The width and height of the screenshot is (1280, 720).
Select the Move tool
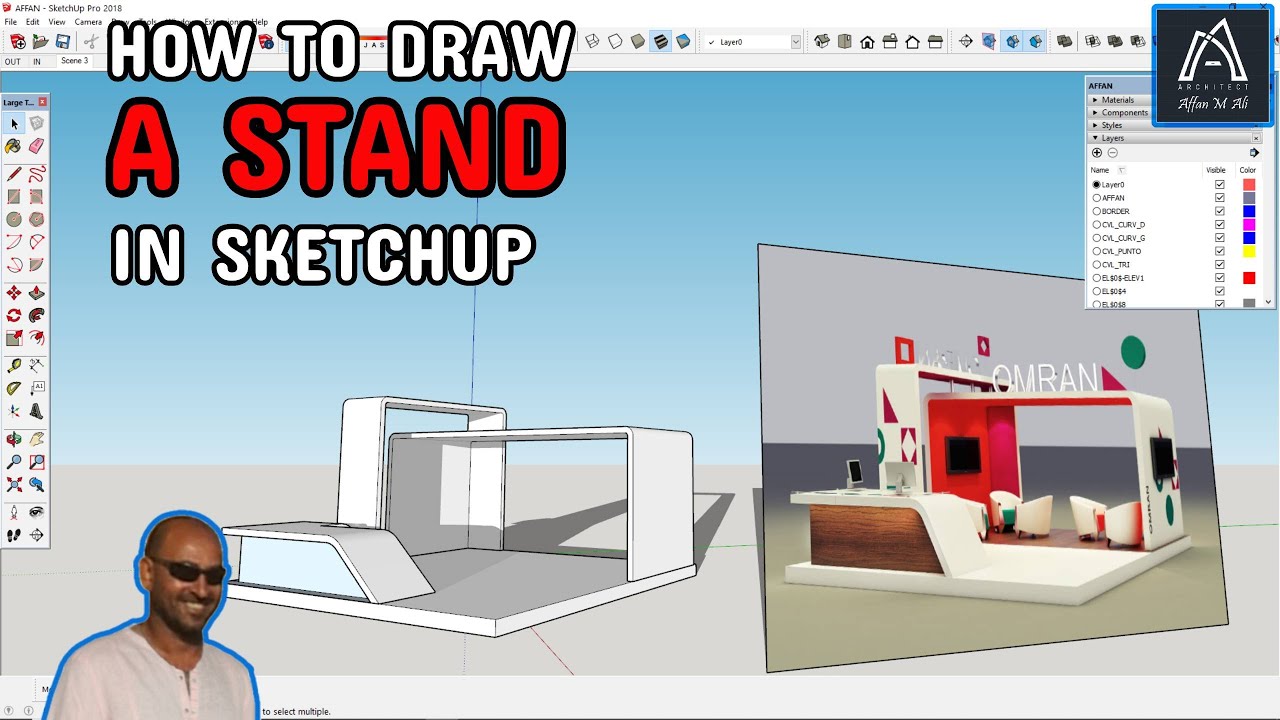pyautogui.click(x=14, y=293)
